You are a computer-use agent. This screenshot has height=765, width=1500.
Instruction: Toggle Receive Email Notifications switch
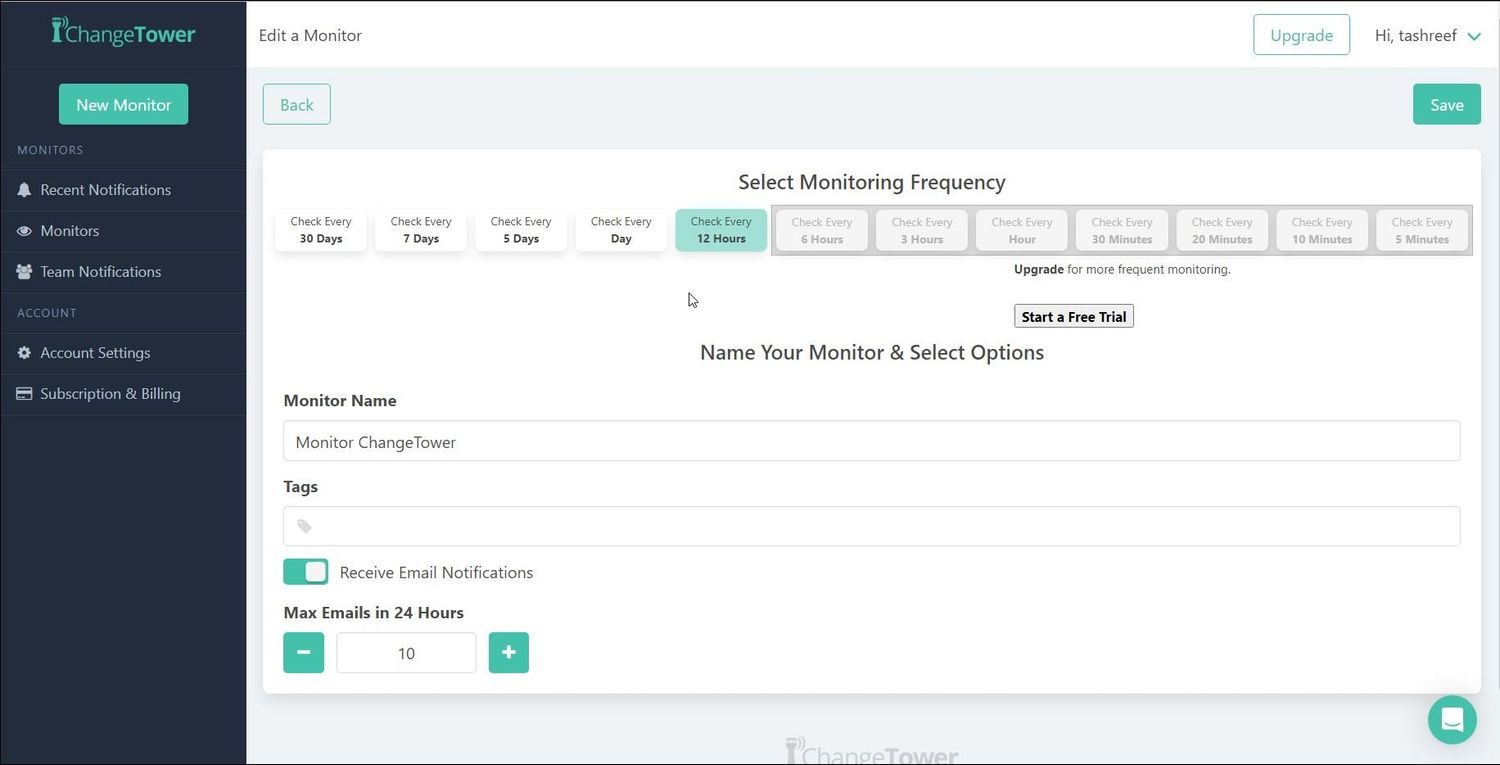(x=305, y=572)
